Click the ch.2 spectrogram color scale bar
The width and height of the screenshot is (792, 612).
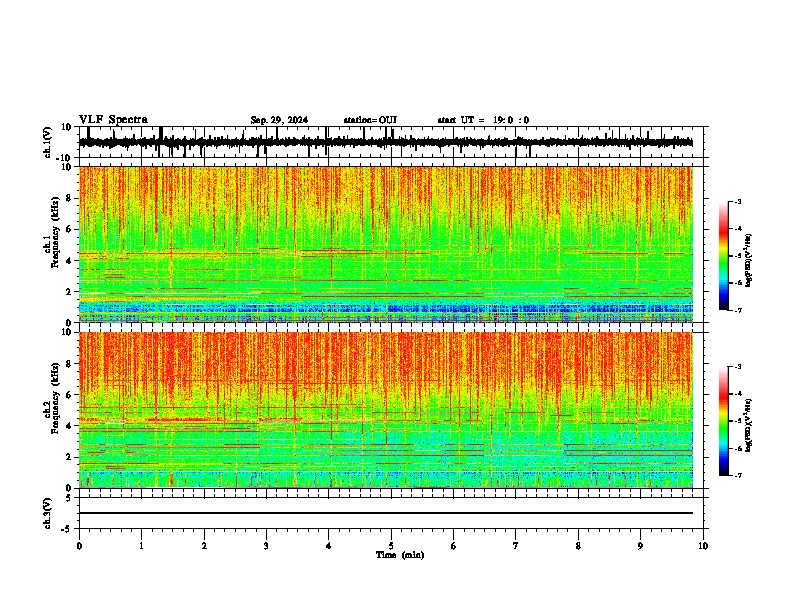(x=724, y=421)
